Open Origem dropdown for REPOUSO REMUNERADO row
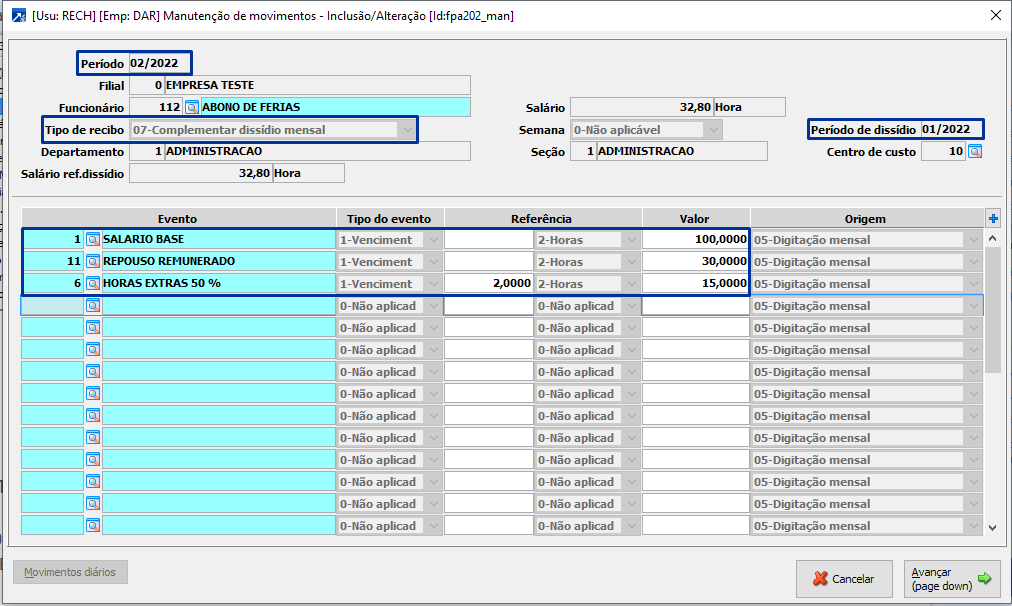 pos(972,262)
